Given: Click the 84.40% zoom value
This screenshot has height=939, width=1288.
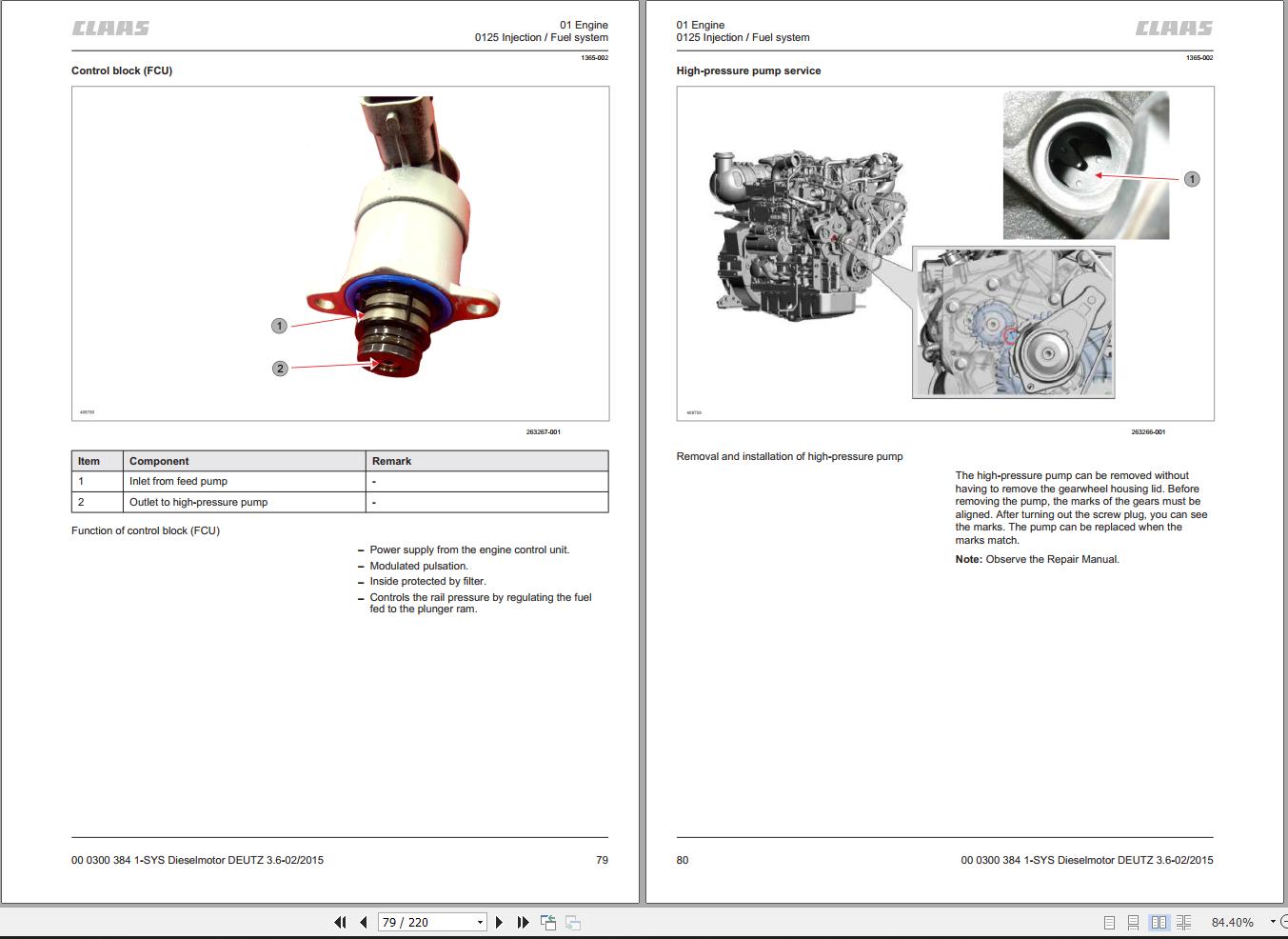Looking at the screenshot, I should point(1232,922).
